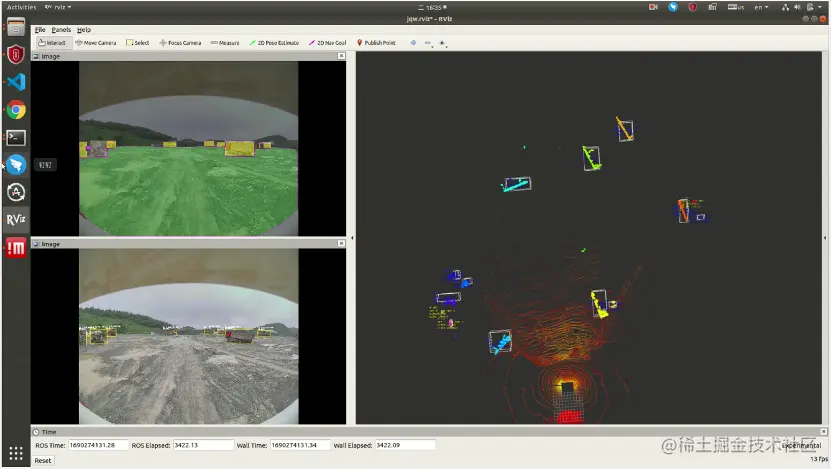The height and width of the screenshot is (470, 832).
Task: Switch to RViz in the dock
Action: coord(16,219)
